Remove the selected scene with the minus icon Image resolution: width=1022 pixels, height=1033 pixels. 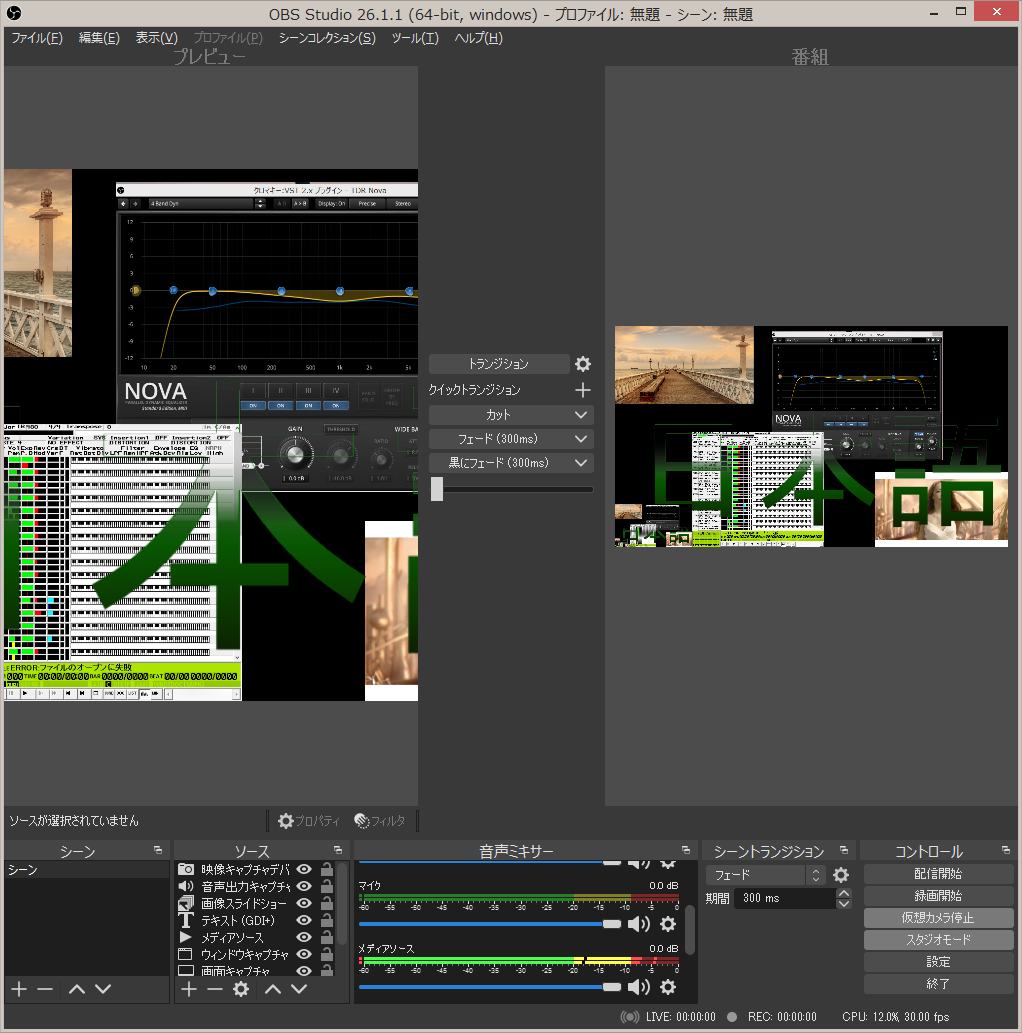click(45, 989)
